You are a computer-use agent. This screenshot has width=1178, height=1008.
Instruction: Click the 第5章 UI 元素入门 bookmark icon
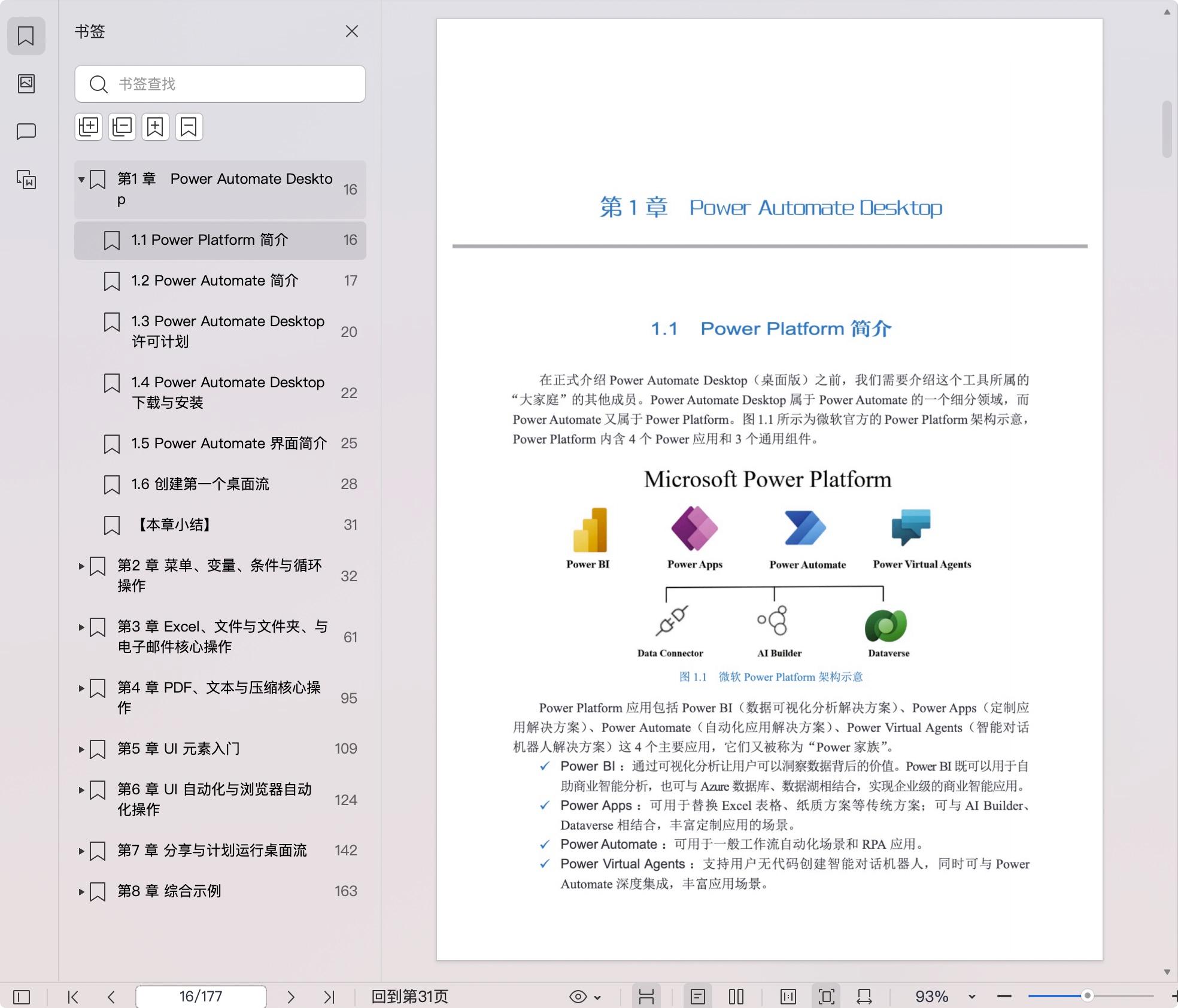click(x=98, y=749)
